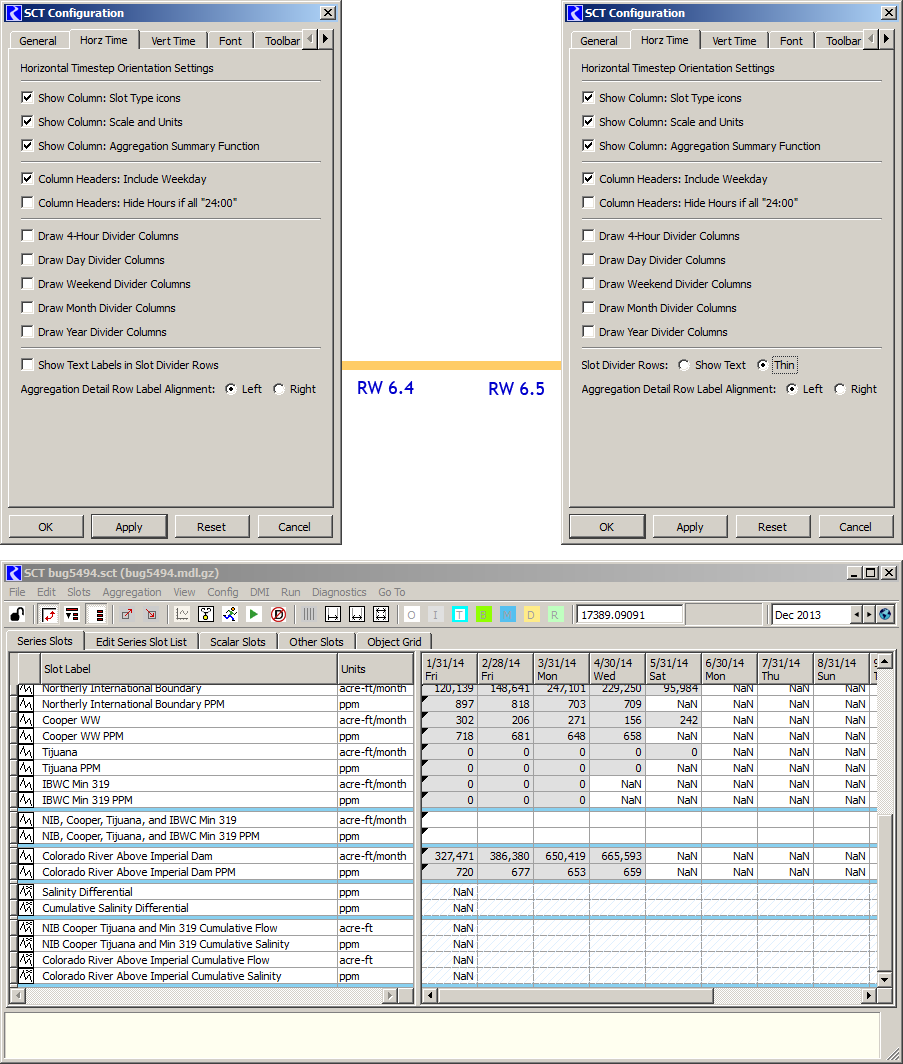Click slot type icon for Salinity Differential row

[x=26, y=892]
